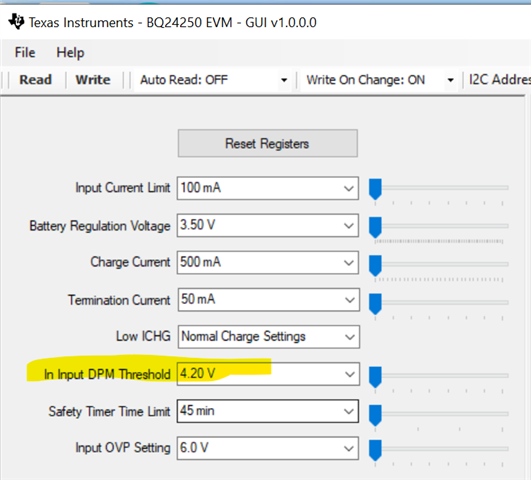Click the Texas Instruments logo icon

(16, 22)
